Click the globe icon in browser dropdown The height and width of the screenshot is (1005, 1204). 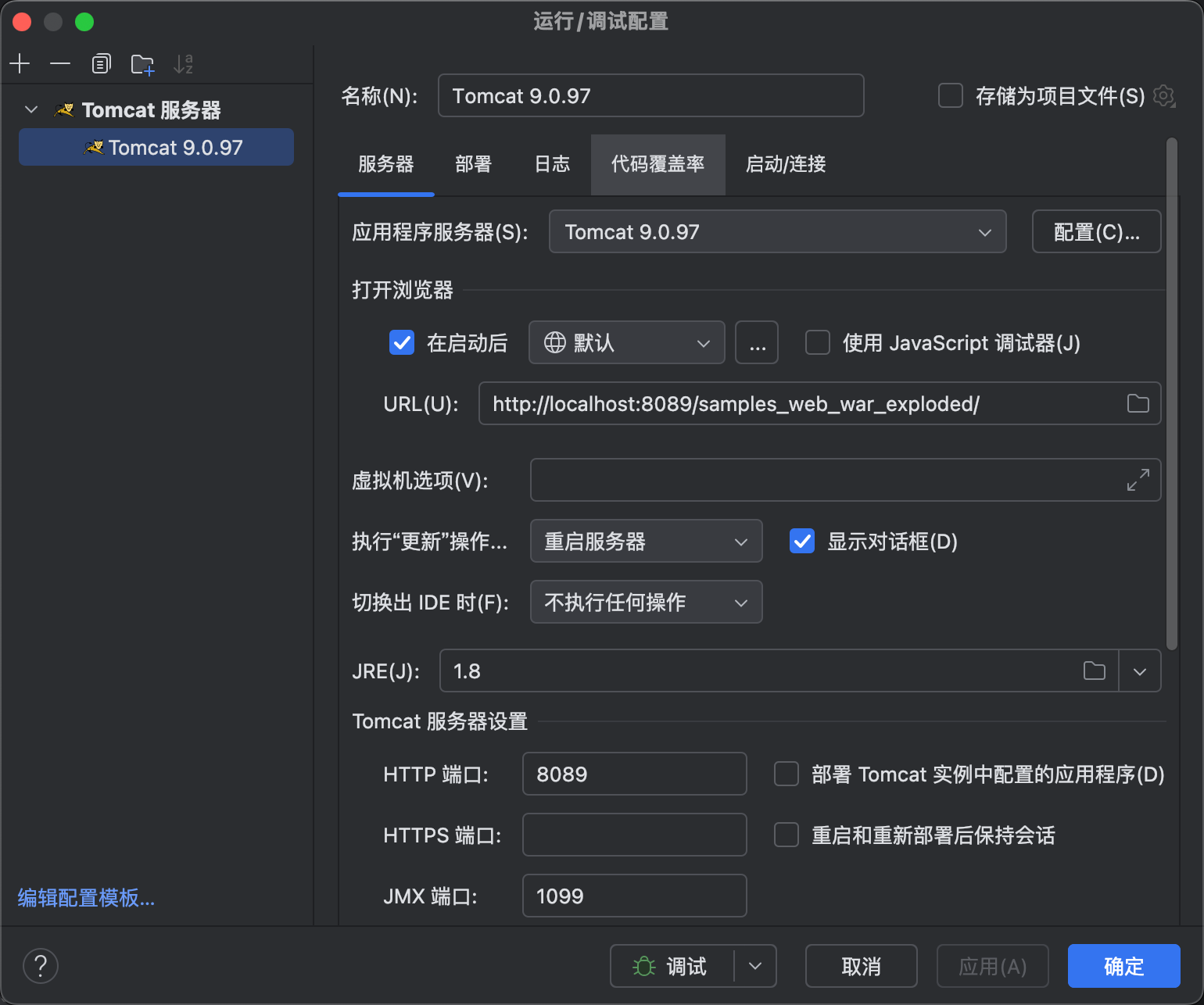coord(555,342)
